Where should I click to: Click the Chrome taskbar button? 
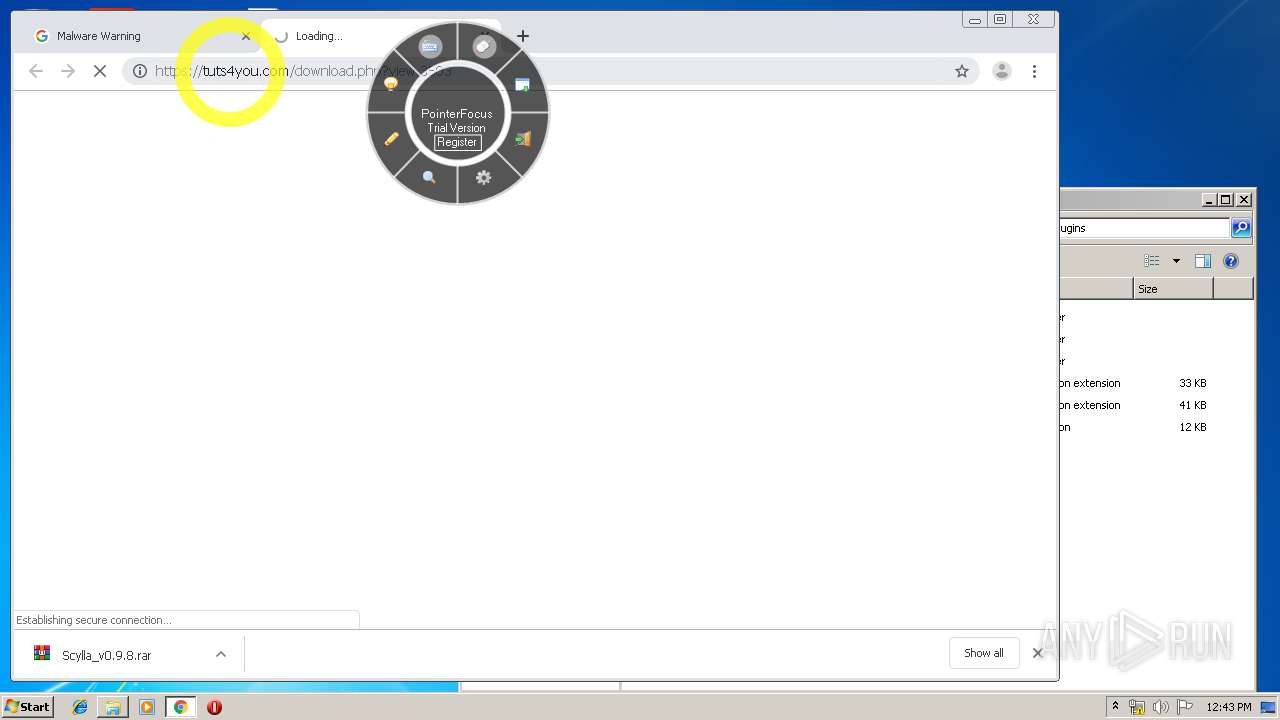pyautogui.click(x=180, y=707)
